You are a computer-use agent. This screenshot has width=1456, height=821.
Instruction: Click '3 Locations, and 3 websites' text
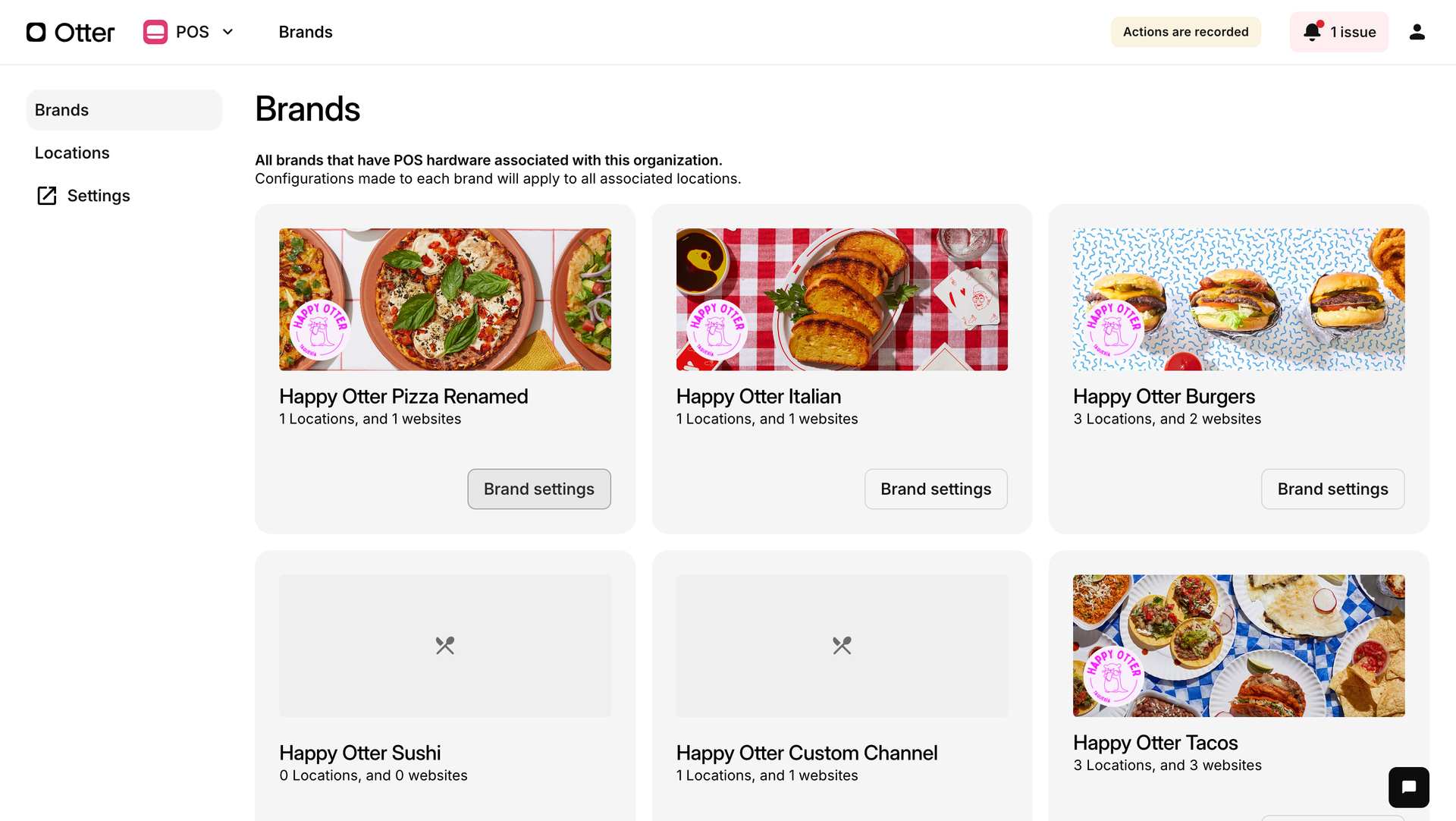tap(1167, 766)
